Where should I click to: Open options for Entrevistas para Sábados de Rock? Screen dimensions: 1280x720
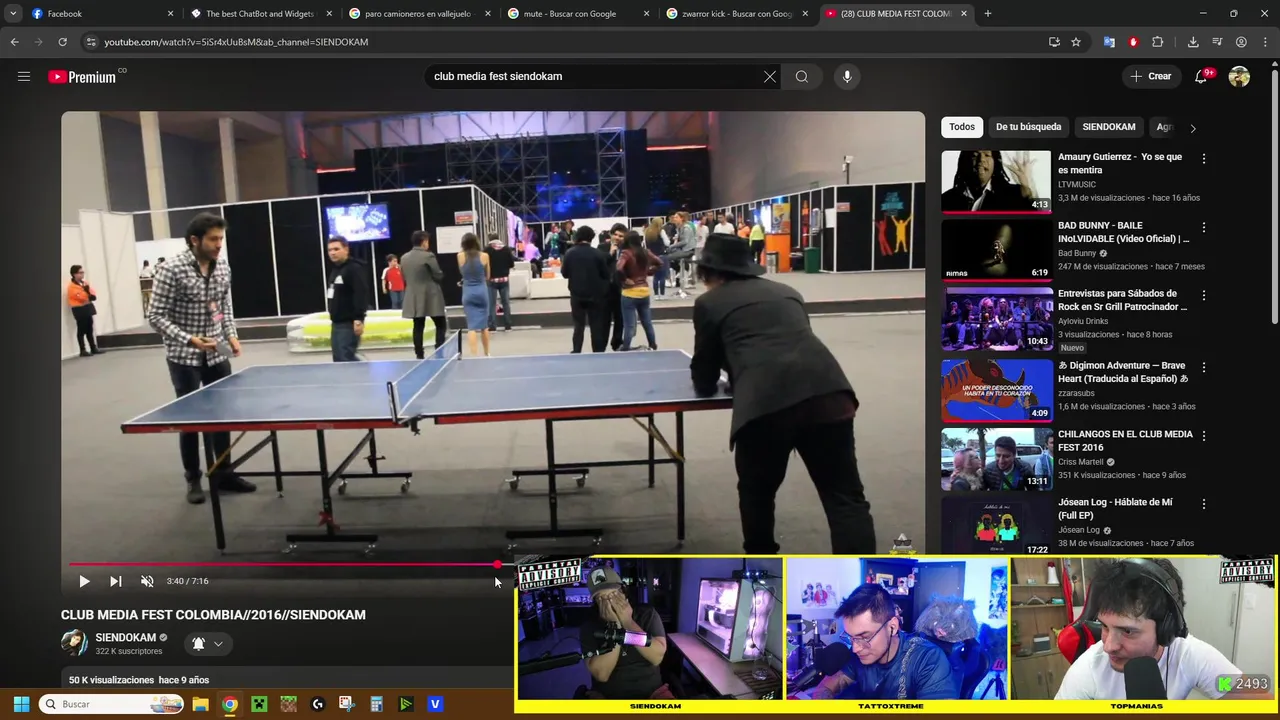point(1204,295)
